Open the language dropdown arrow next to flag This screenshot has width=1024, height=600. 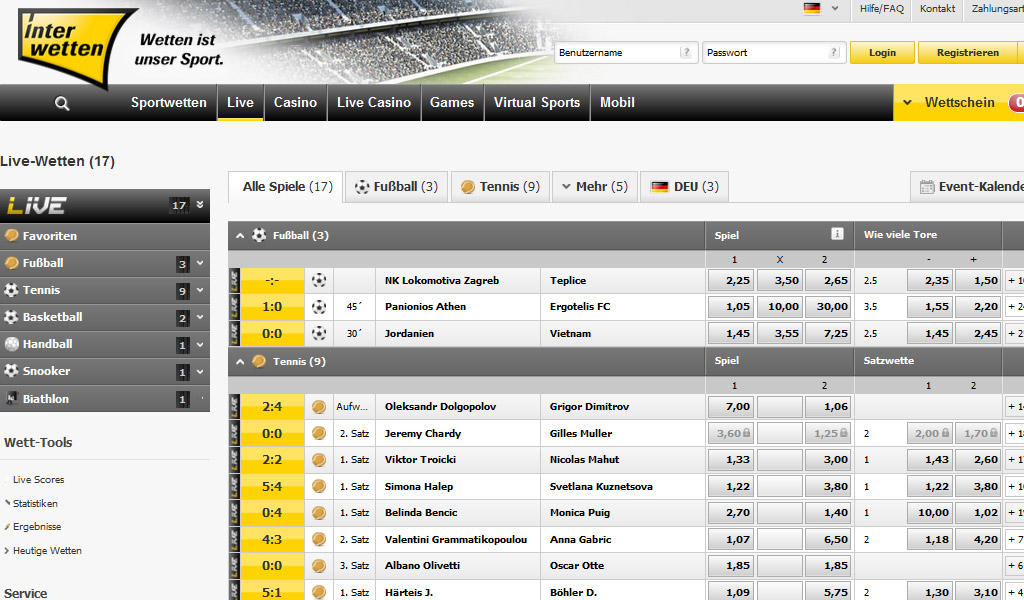pyautogui.click(x=835, y=8)
